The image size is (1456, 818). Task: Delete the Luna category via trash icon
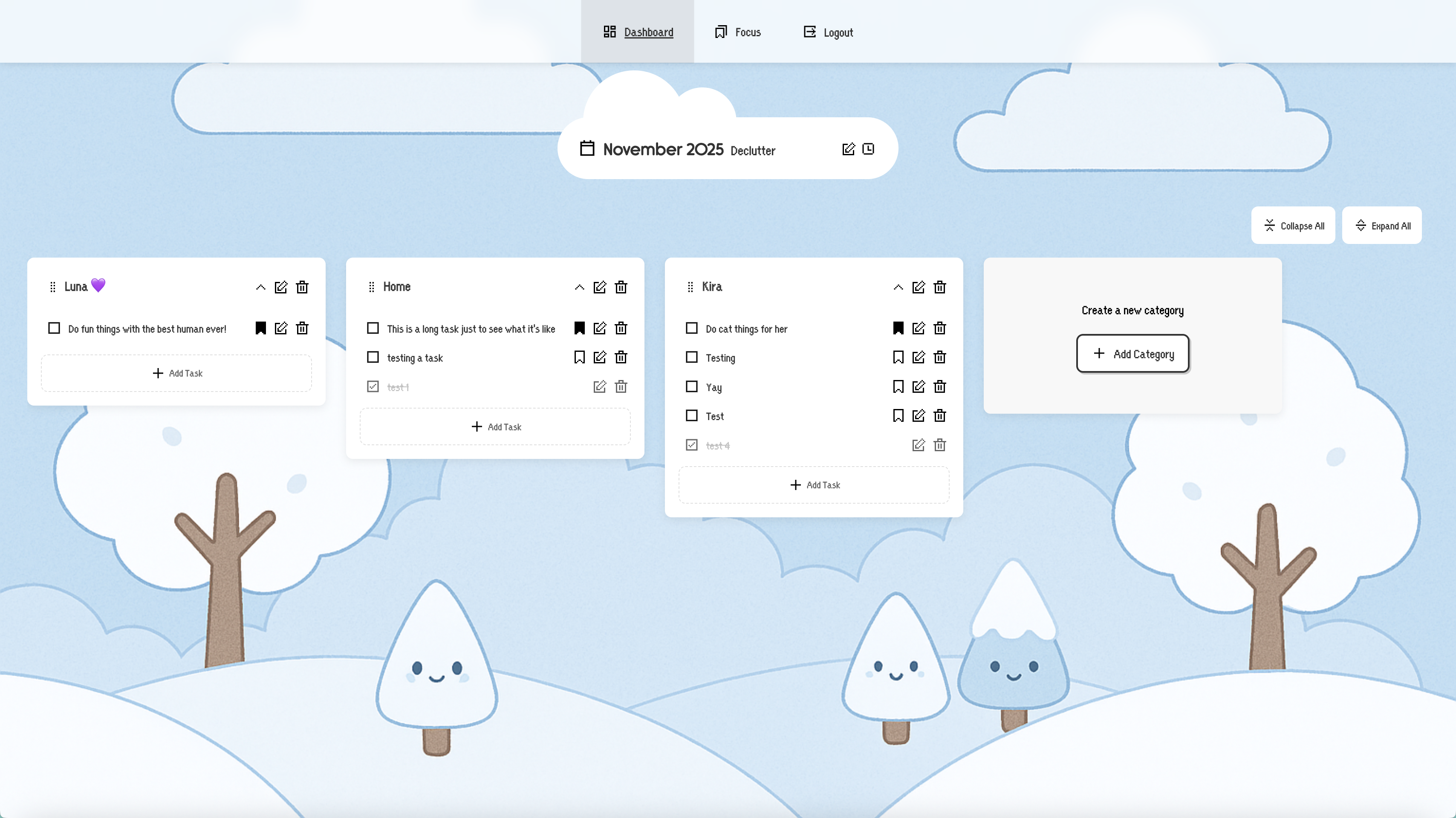(x=302, y=287)
